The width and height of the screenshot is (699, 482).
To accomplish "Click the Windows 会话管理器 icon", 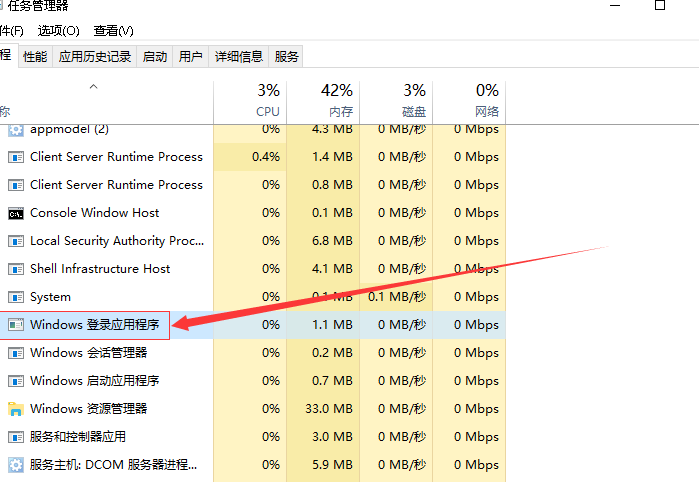I will [16, 354].
